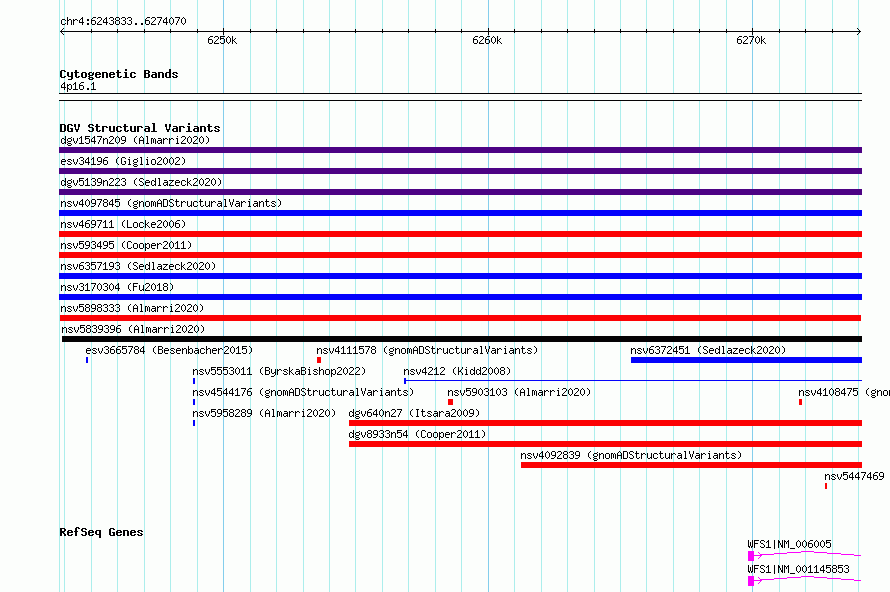
Task: Open nsv4212 (Kidd2008) label
Action: click(457, 371)
